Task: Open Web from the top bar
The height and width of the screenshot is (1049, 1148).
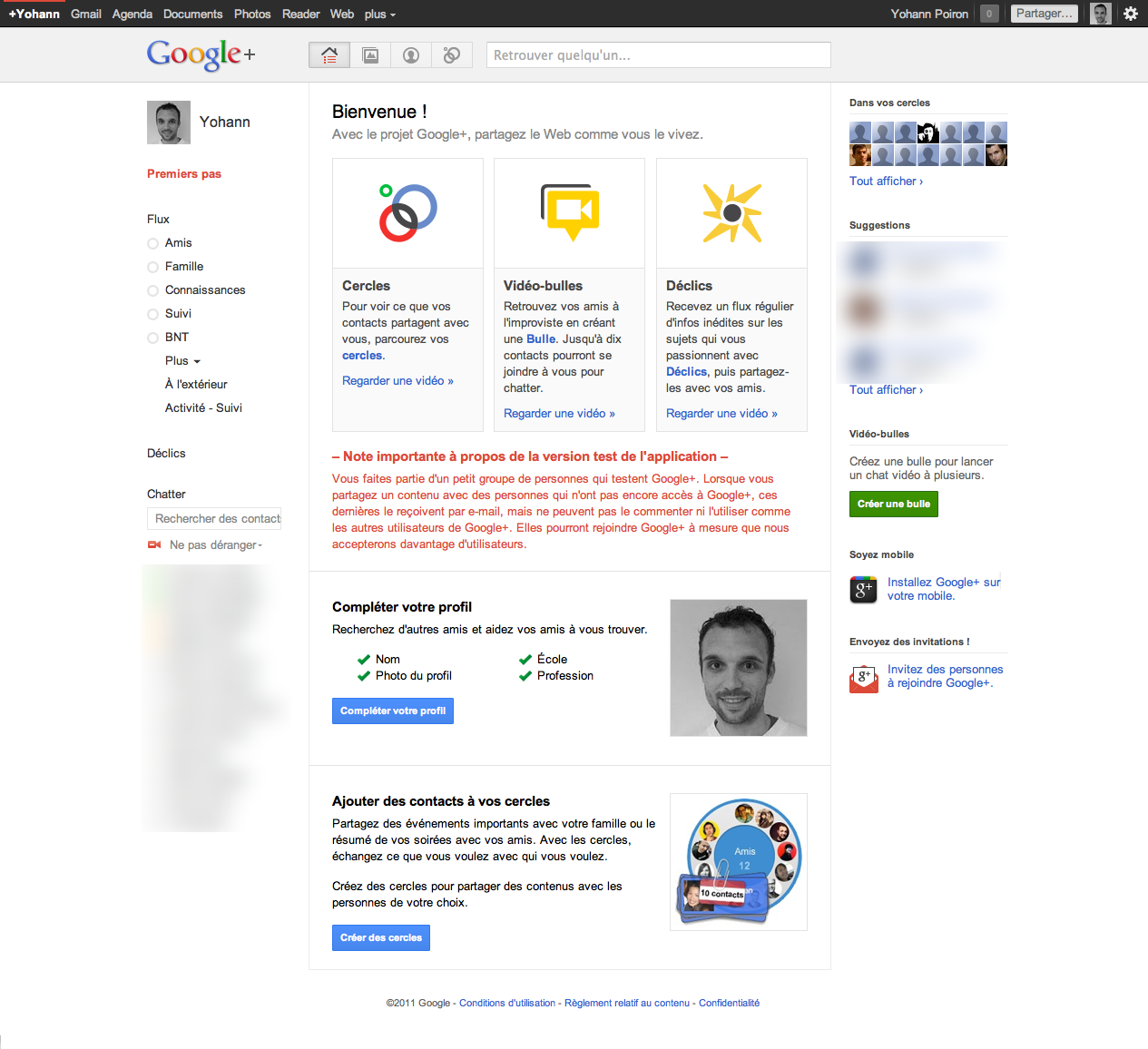Action: tap(342, 14)
